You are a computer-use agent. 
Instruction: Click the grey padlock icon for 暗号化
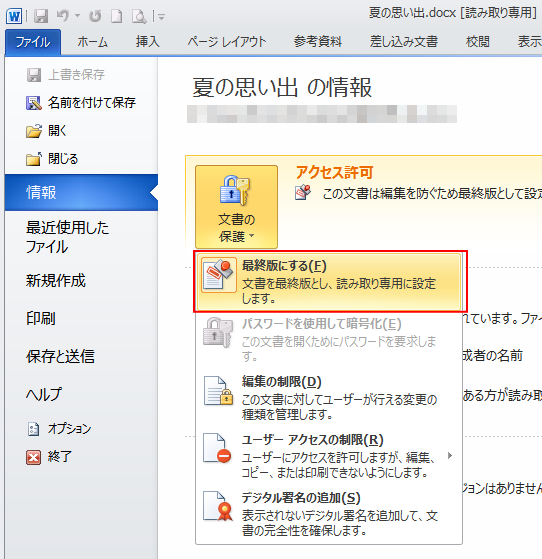click(x=218, y=332)
